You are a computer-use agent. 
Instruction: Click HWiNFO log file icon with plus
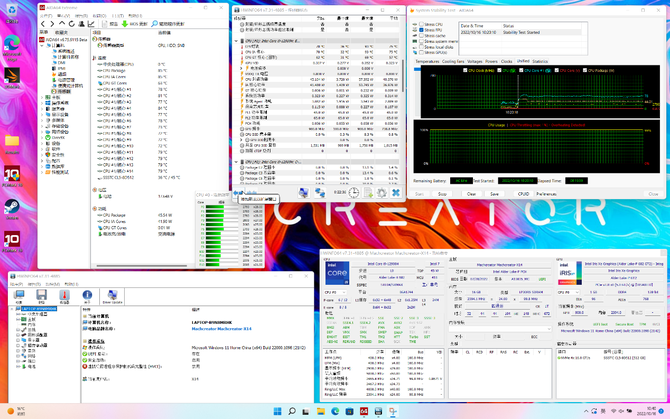(368, 193)
